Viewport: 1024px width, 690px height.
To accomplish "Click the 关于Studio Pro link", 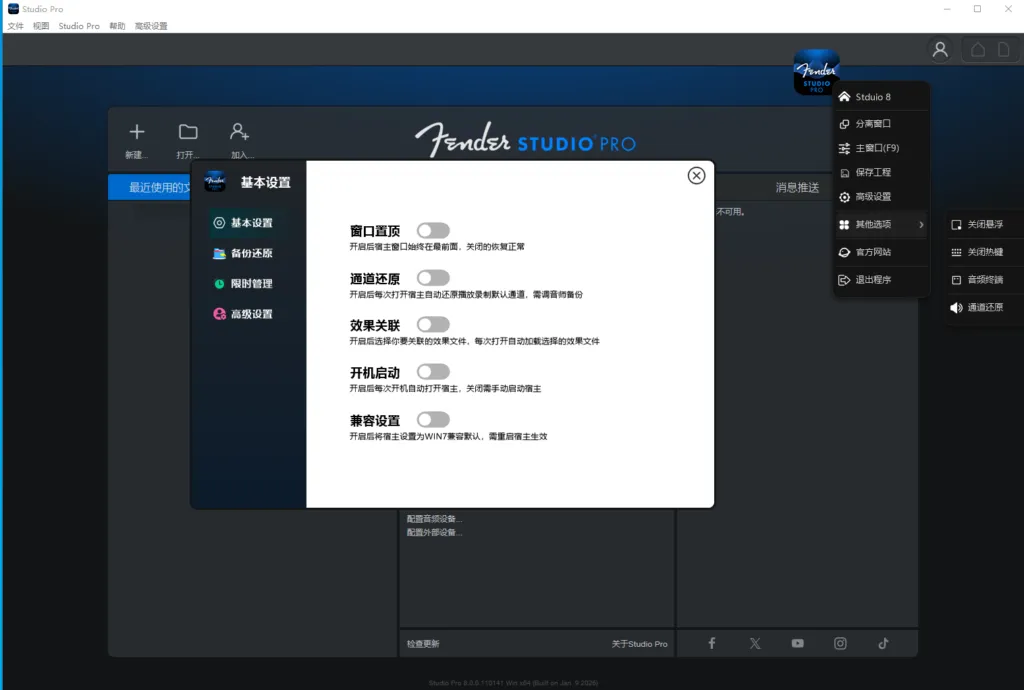I will click(639, 644).
